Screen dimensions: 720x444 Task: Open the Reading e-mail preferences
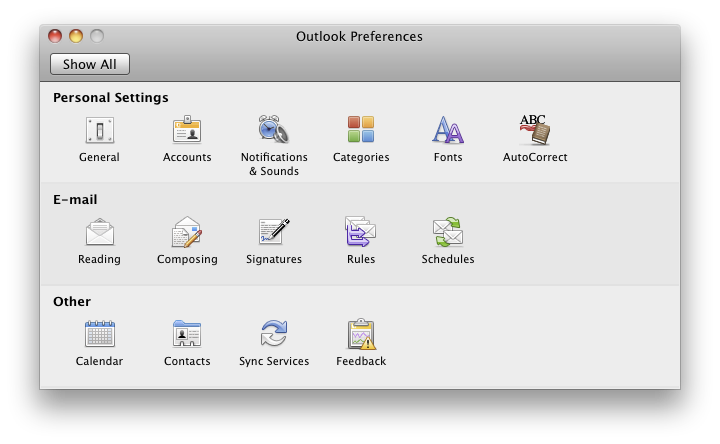point(99,233)
